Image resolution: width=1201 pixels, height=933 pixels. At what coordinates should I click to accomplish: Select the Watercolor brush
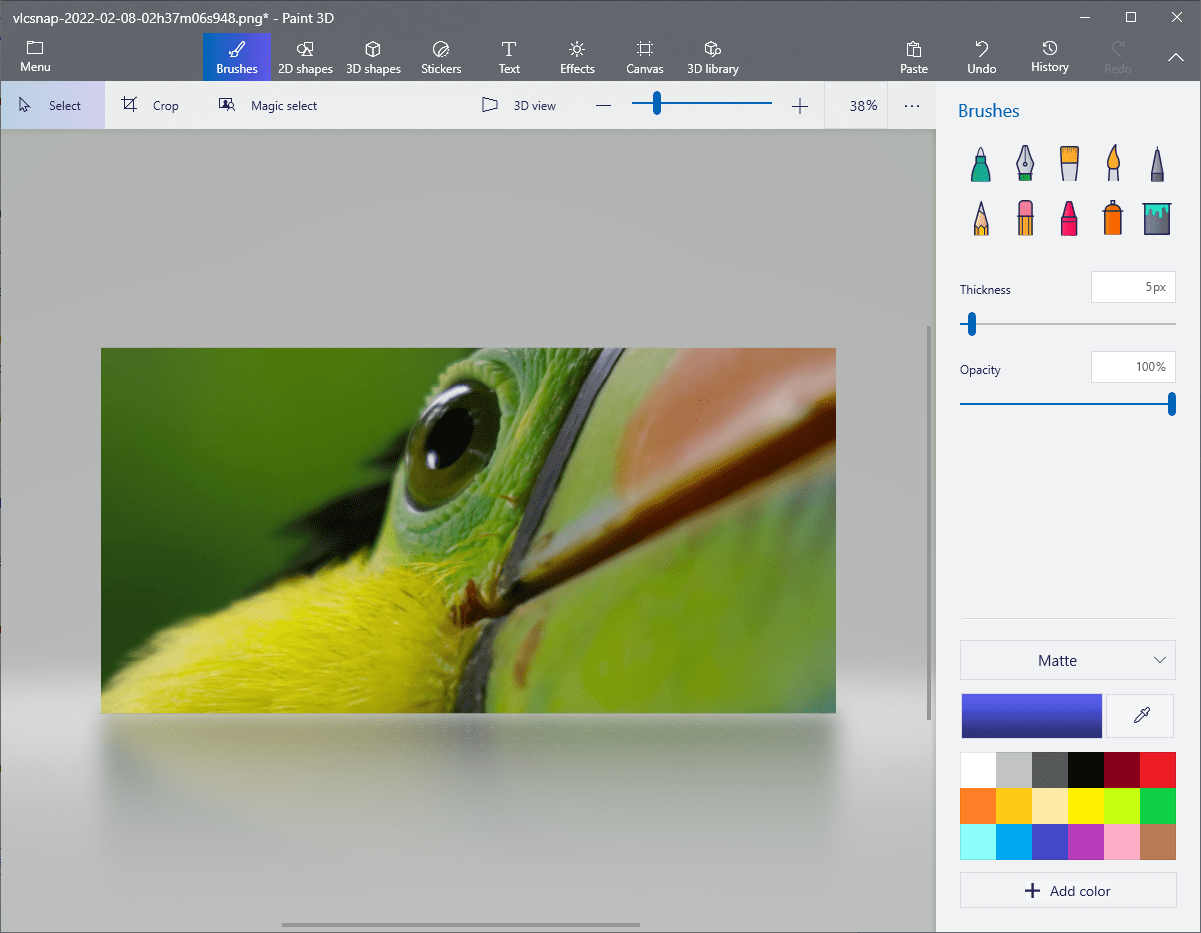[x=1113, y=164]
